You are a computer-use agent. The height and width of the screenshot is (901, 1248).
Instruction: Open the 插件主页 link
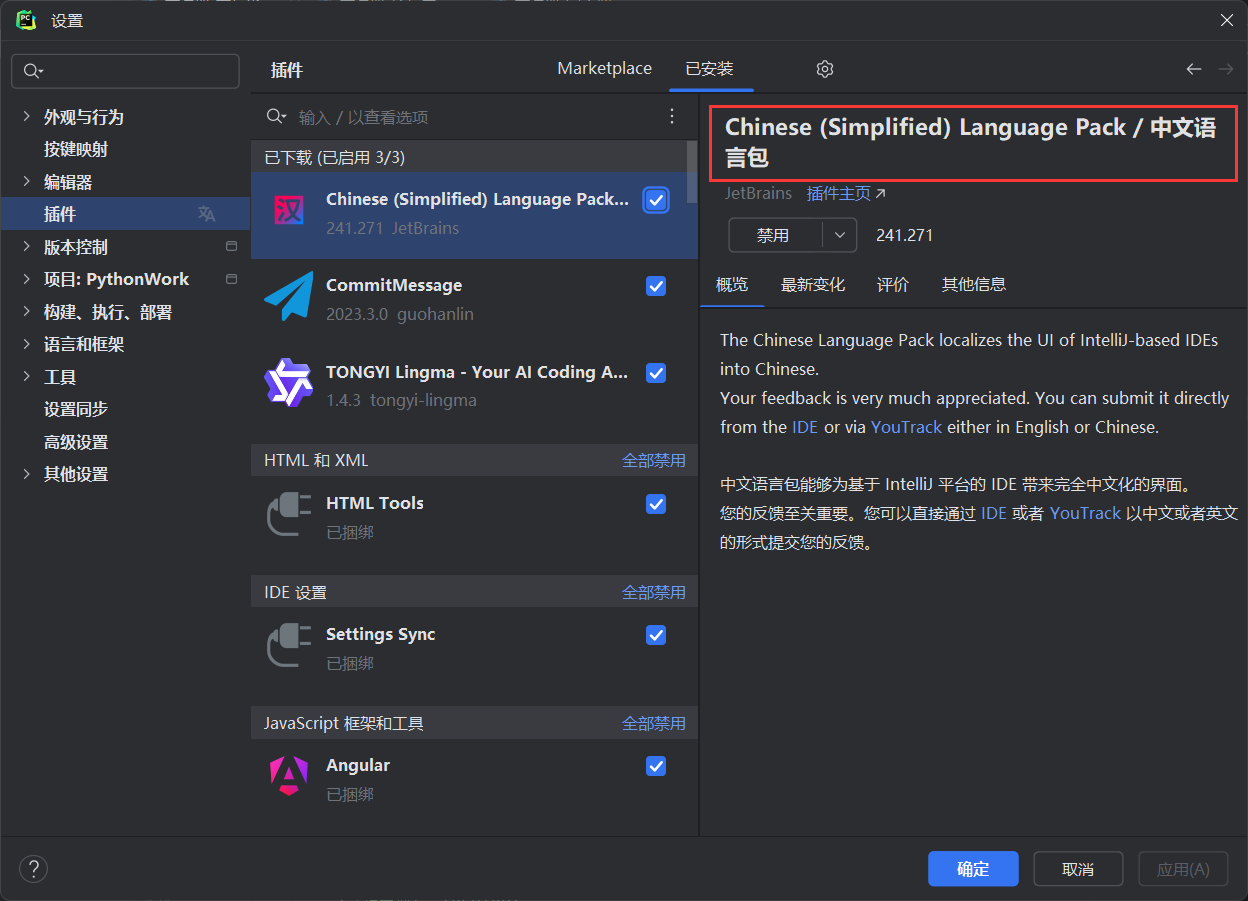point(846,194)
